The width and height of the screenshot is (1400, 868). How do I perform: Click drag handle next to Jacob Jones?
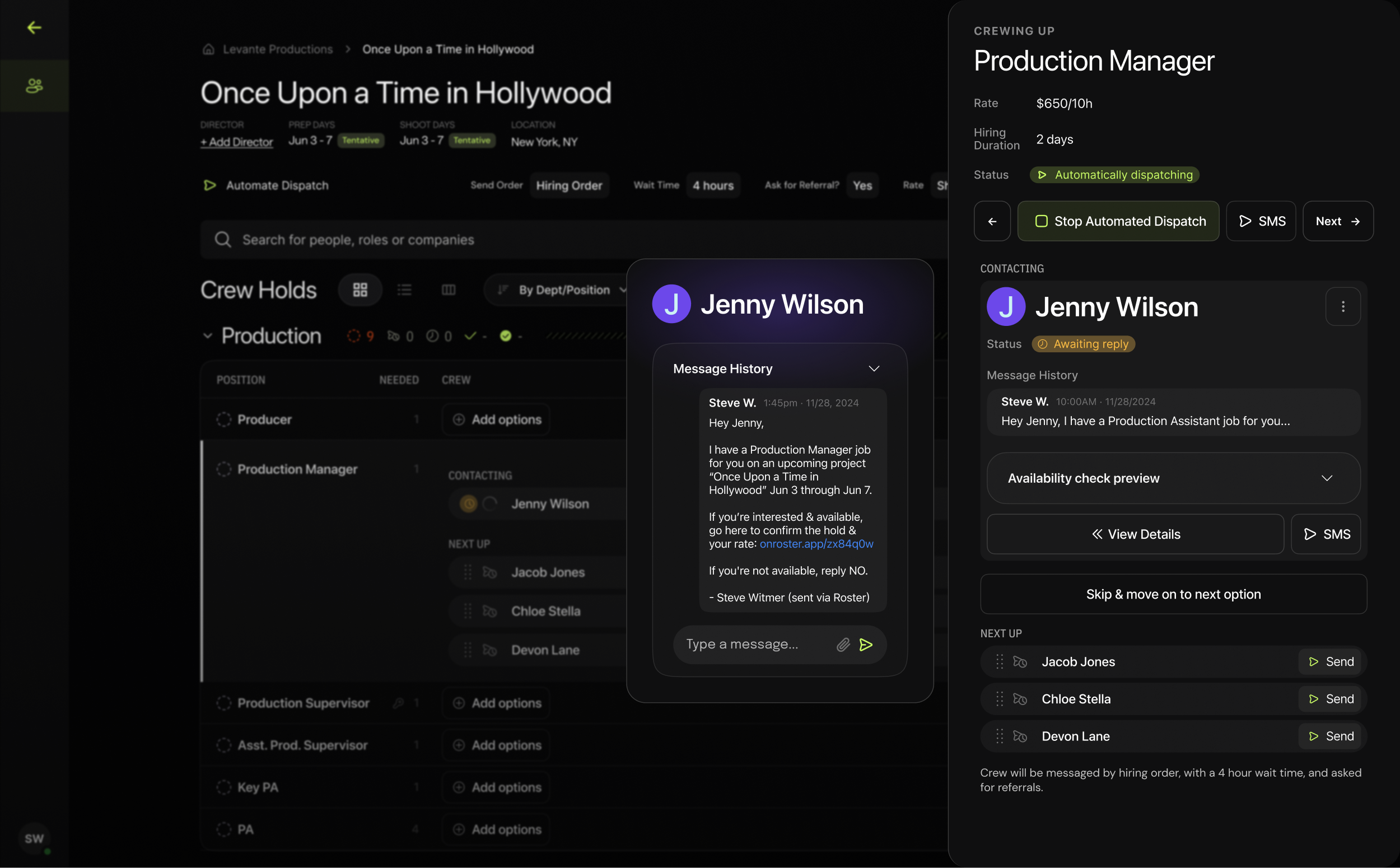[1000, 662]
